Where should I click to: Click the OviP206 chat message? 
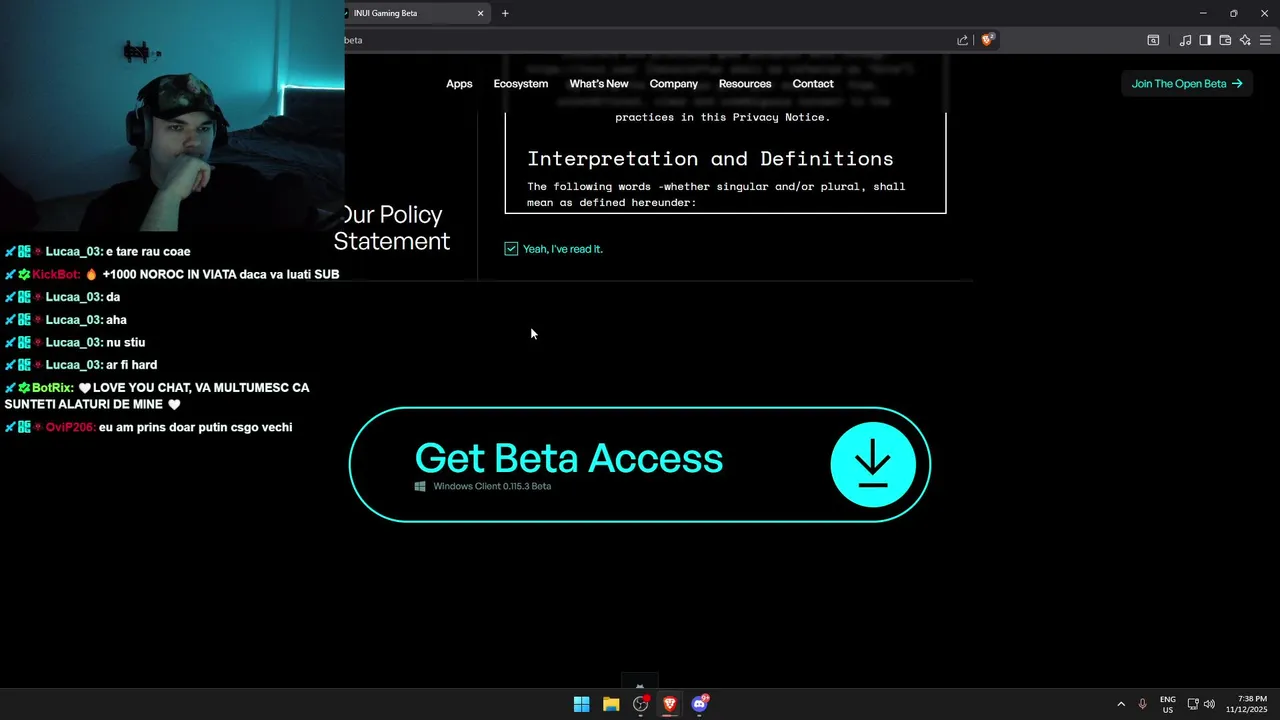tap(148, 427)
